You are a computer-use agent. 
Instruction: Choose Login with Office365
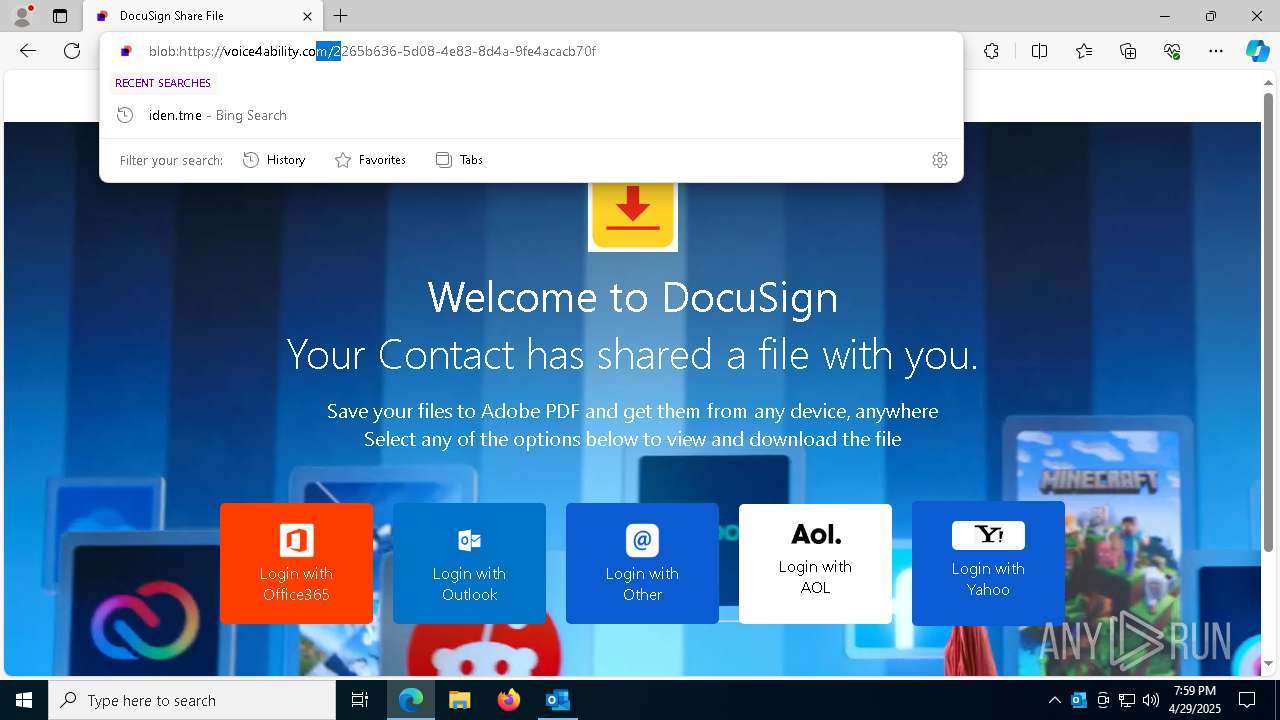(x=296, y=563)
